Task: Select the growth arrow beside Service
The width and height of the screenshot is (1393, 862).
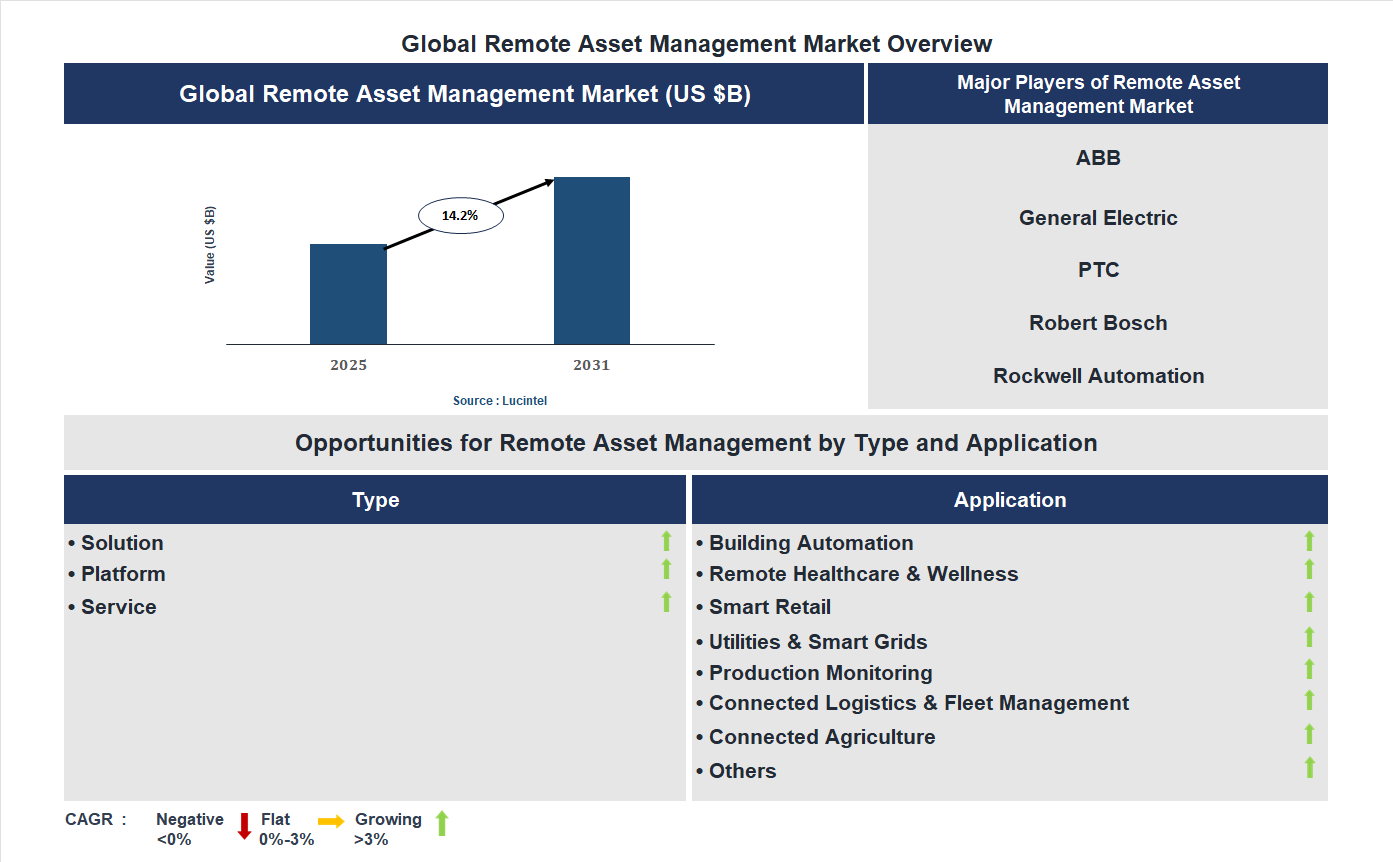Action: (666, 602)
